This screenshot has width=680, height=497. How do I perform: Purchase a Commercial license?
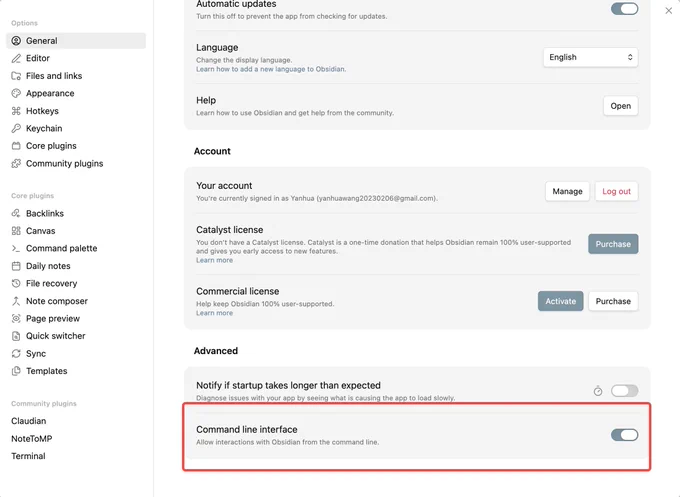(613, 301)
